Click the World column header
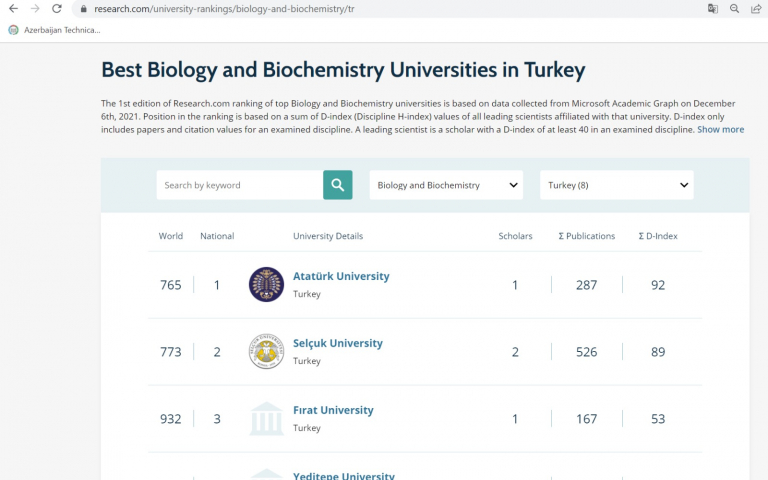The height and width of the screenshot is (480, 768). tap(170, 236)
